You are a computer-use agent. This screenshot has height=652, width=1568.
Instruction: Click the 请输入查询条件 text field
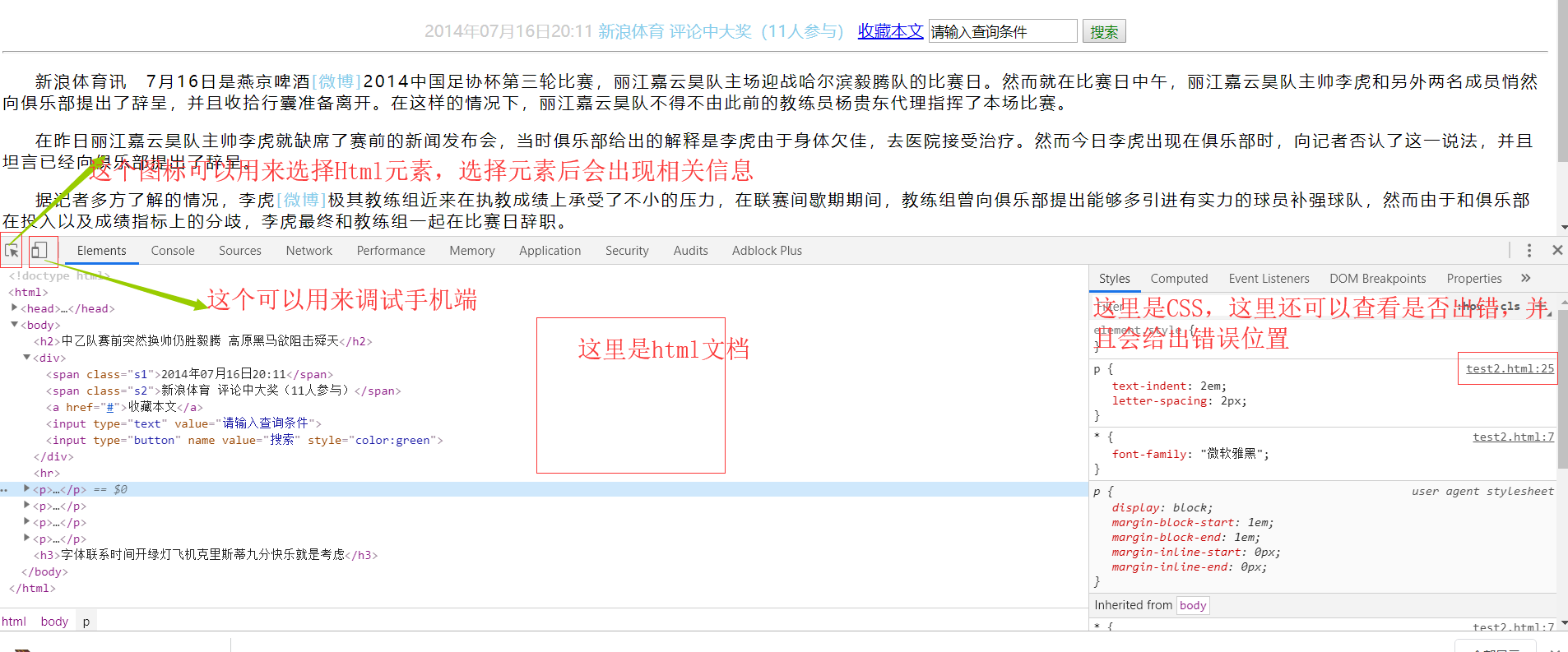coord(1002,31)
